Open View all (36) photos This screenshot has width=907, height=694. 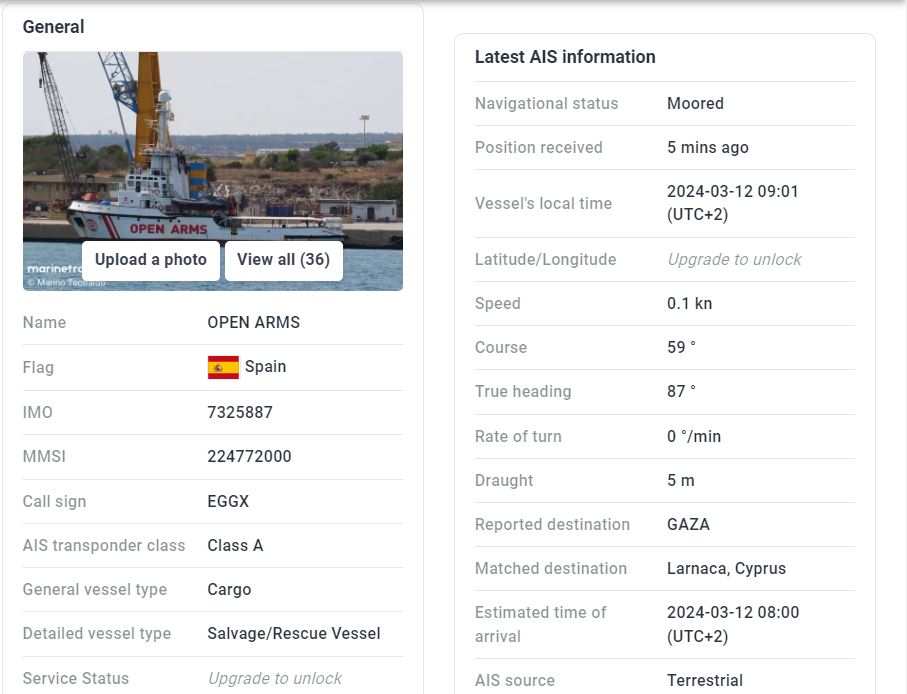click(x=283, y=260)
